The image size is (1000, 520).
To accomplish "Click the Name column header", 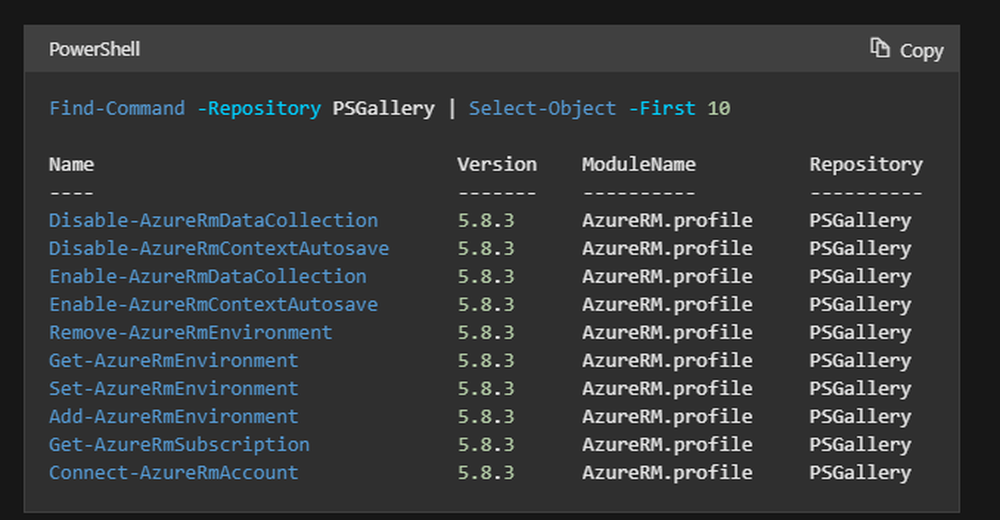I will [71, 165].
